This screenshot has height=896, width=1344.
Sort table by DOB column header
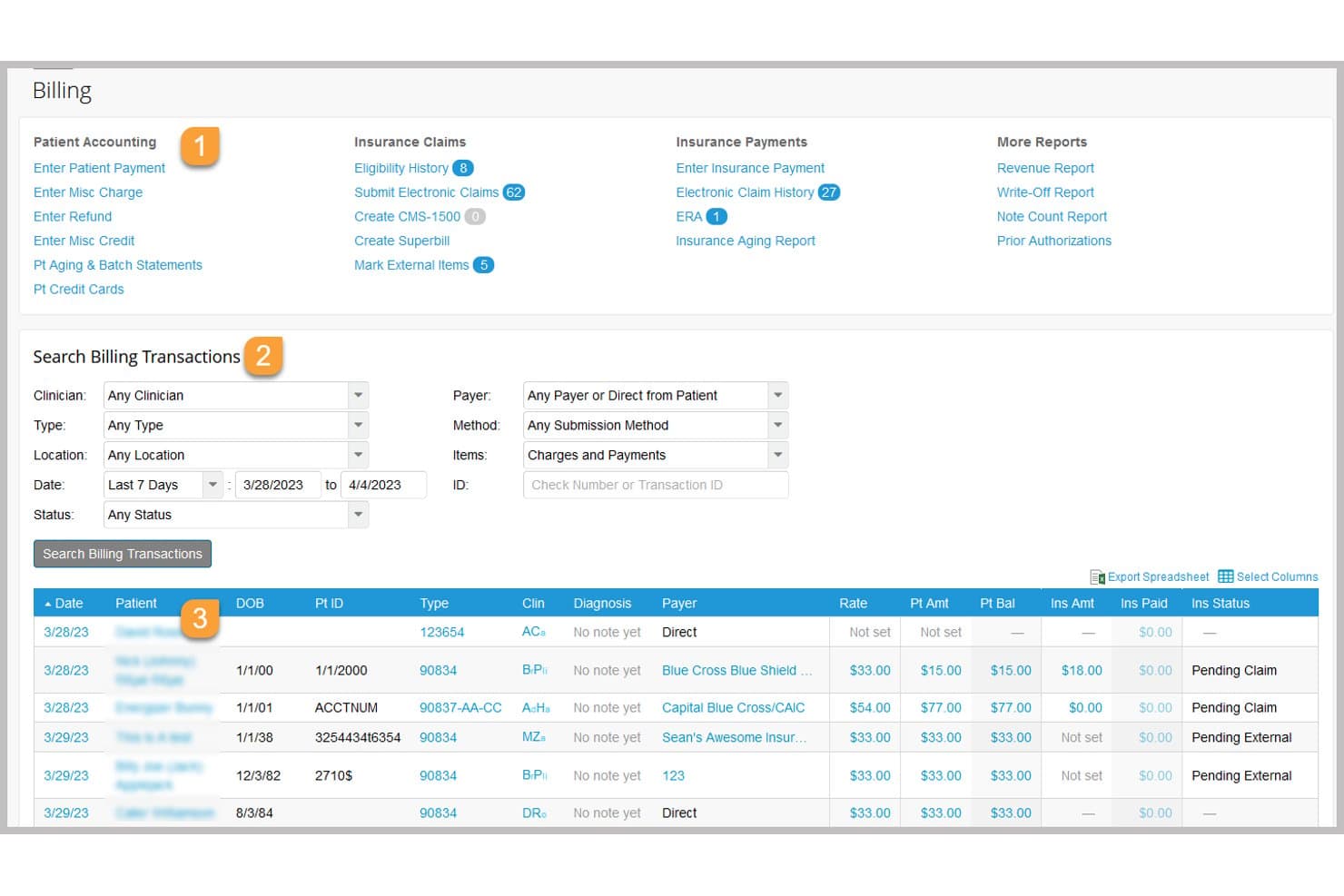tap(250, 604)
